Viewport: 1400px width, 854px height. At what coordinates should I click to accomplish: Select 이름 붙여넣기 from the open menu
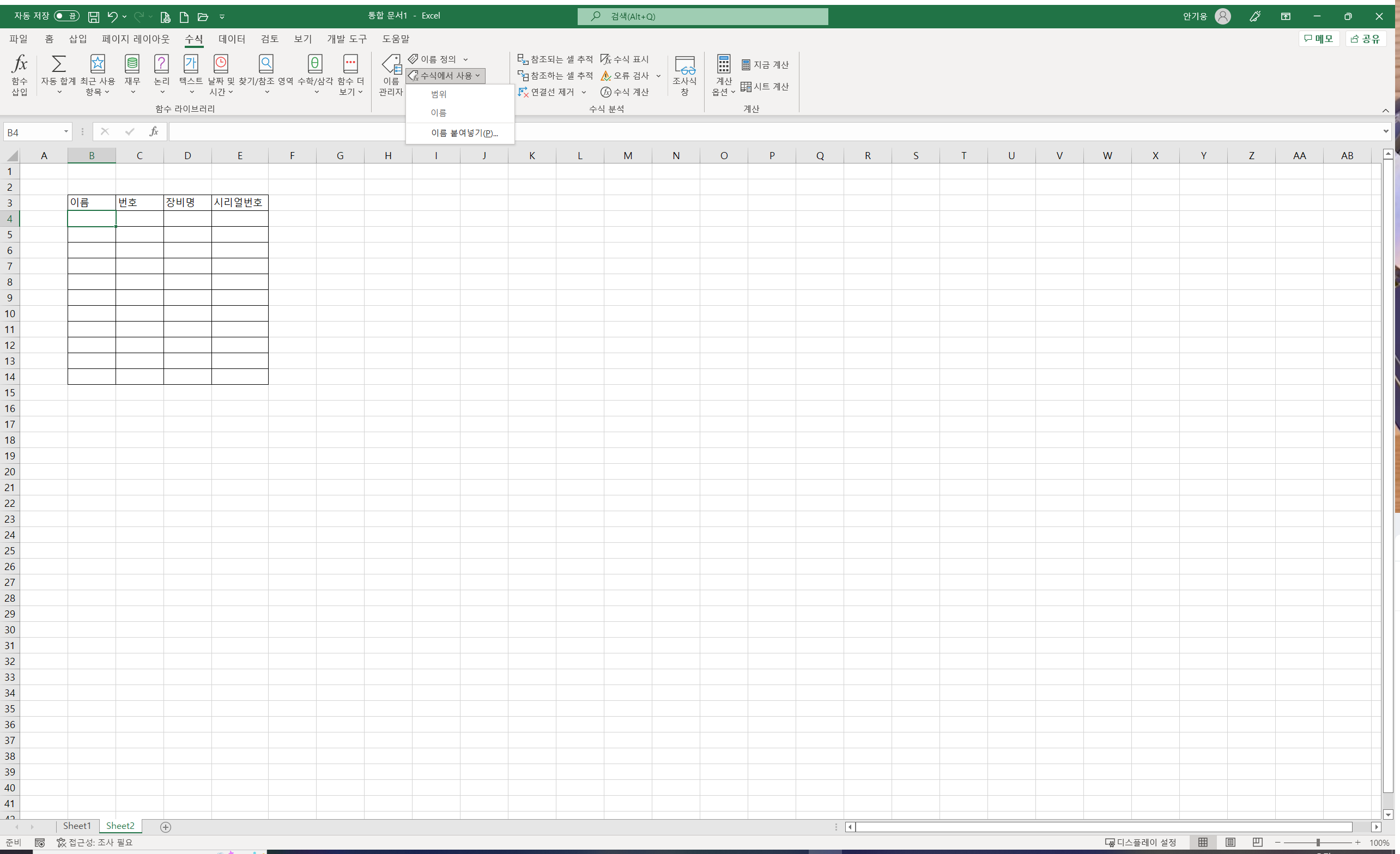464,133
